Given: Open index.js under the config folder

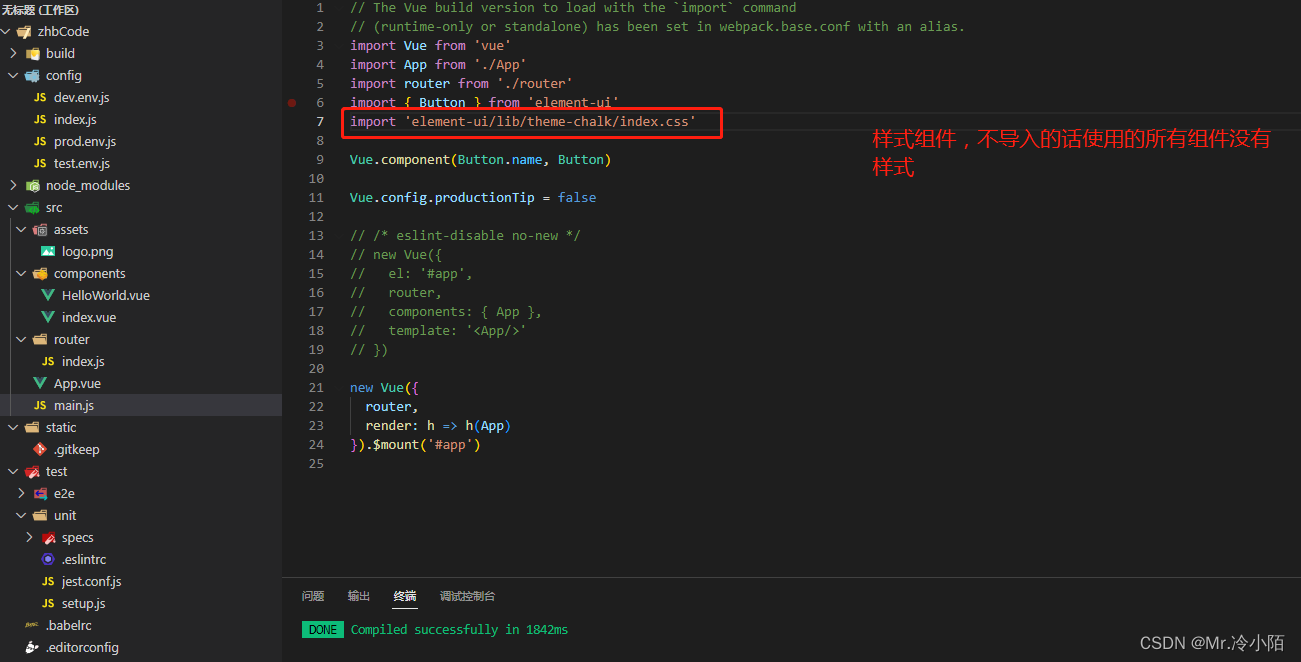Looking at the screenshot, I should [x=75, y=119].
